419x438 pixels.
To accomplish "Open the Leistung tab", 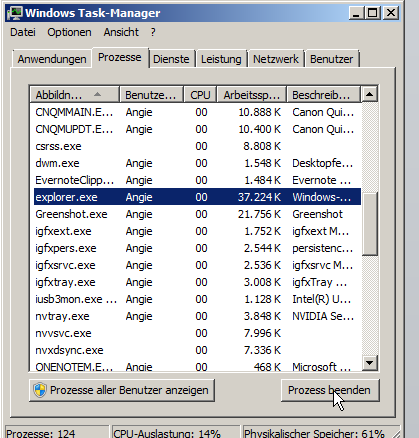I will point(221,59).
